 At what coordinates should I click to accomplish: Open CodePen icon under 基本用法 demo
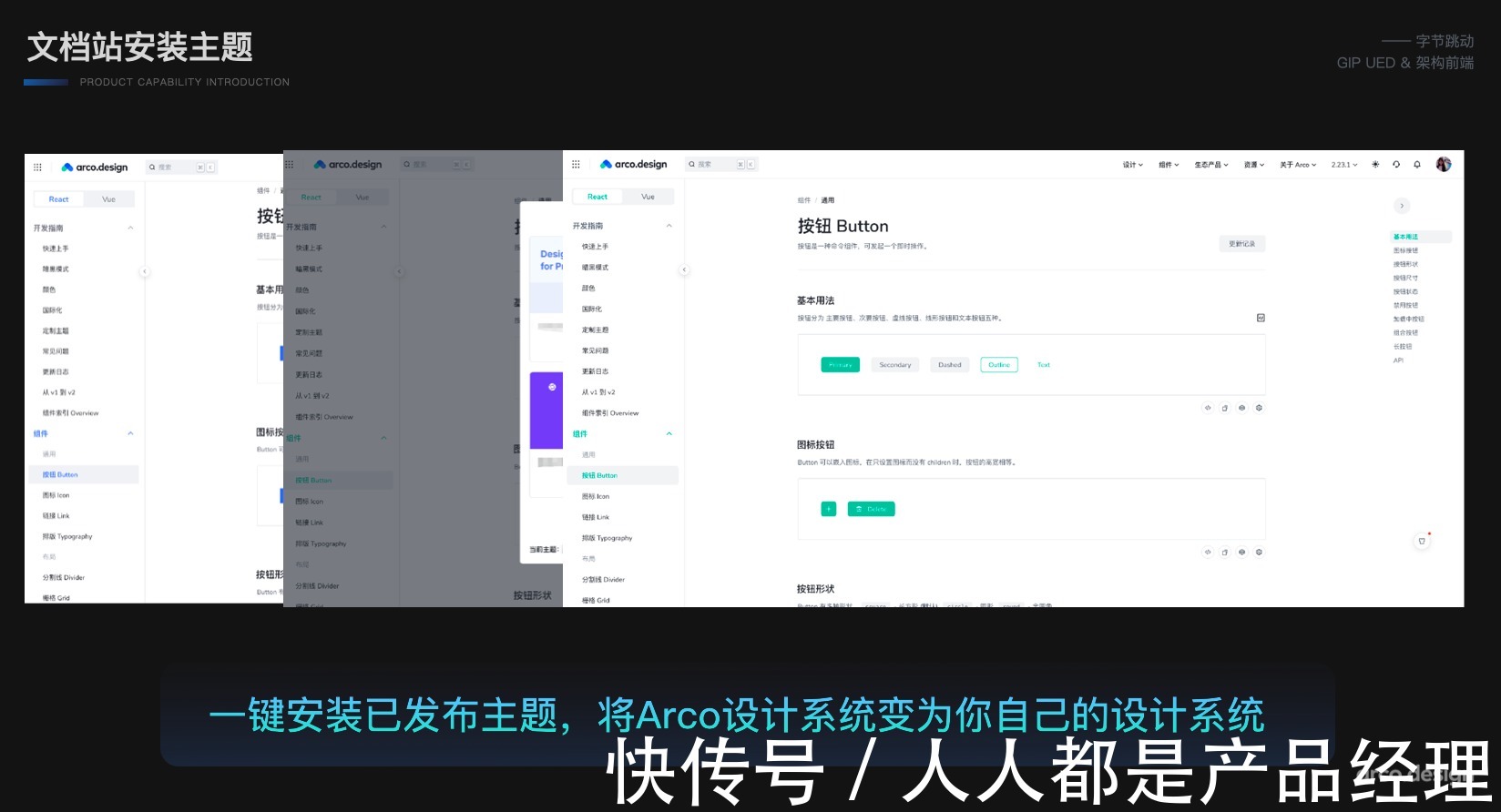coord(1242,408)
